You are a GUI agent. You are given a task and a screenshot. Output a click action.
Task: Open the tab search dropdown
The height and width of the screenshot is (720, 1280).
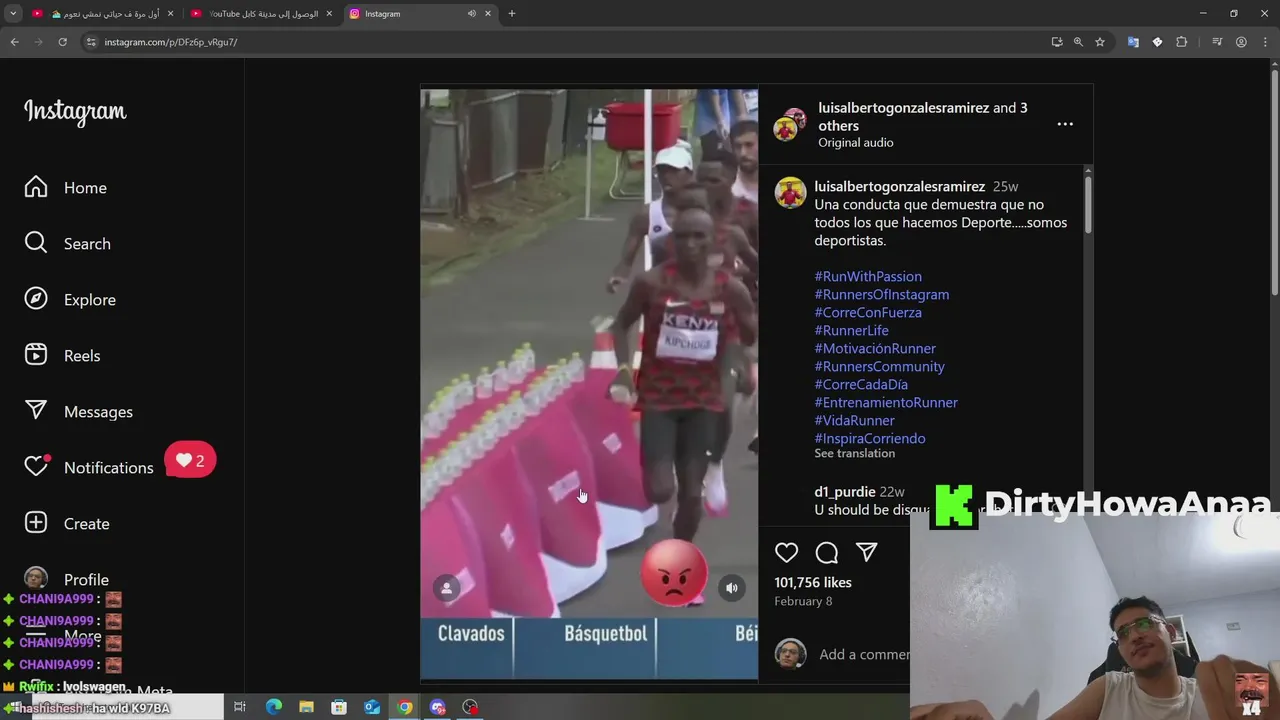click(x=13, y=14)
